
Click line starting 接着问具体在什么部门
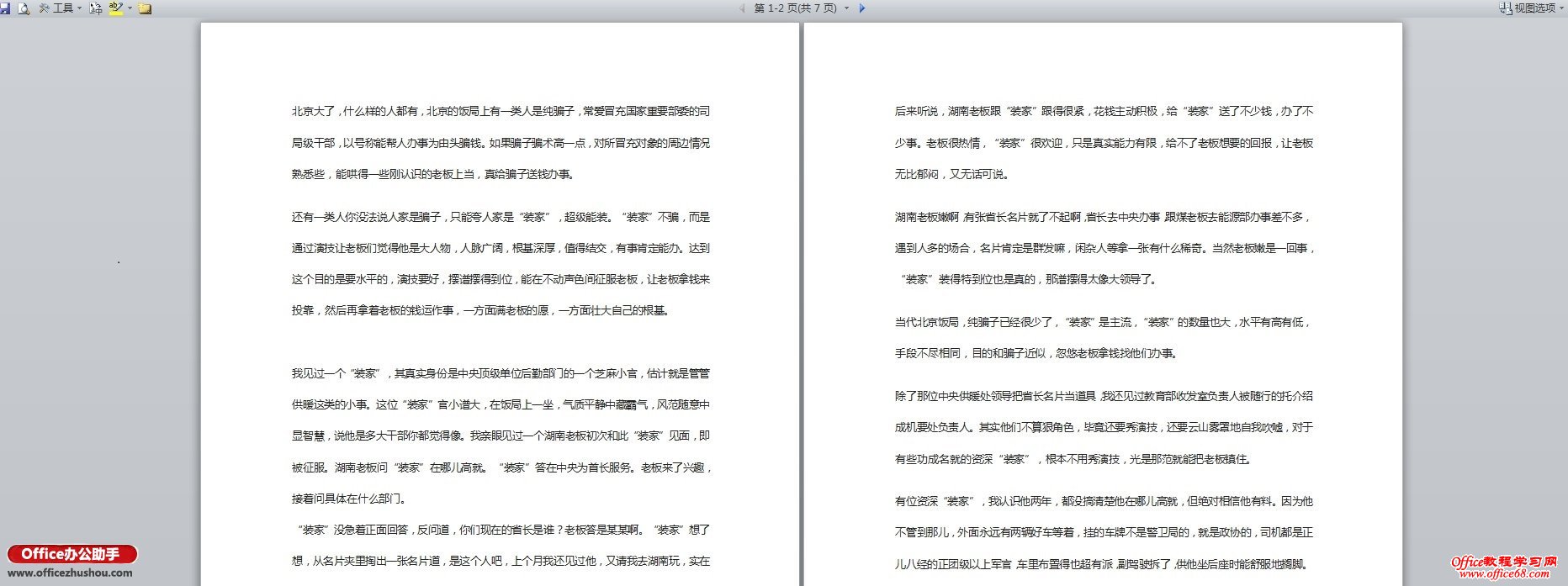[x=350, y=499]
